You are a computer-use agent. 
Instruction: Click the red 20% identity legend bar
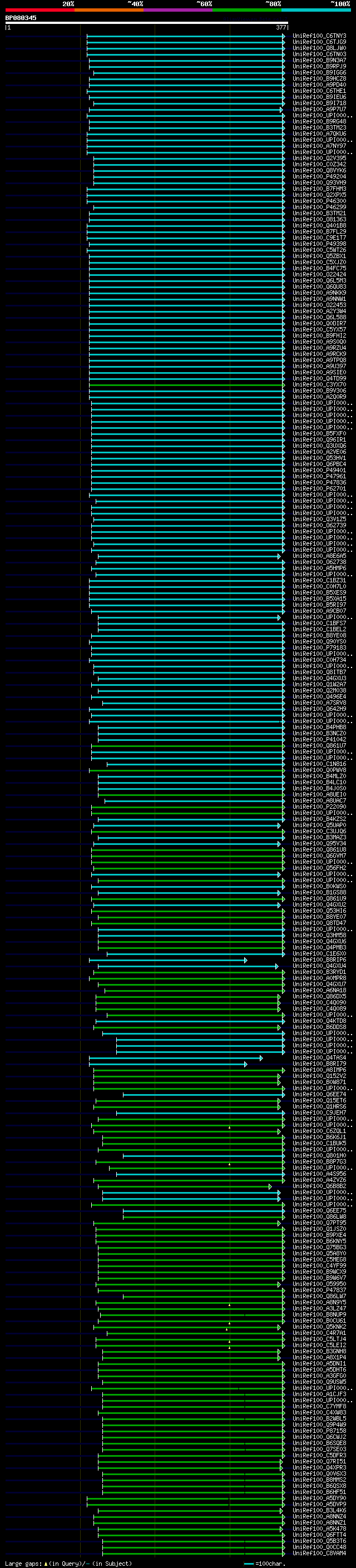pyautogui.click(x=39, y=10)
